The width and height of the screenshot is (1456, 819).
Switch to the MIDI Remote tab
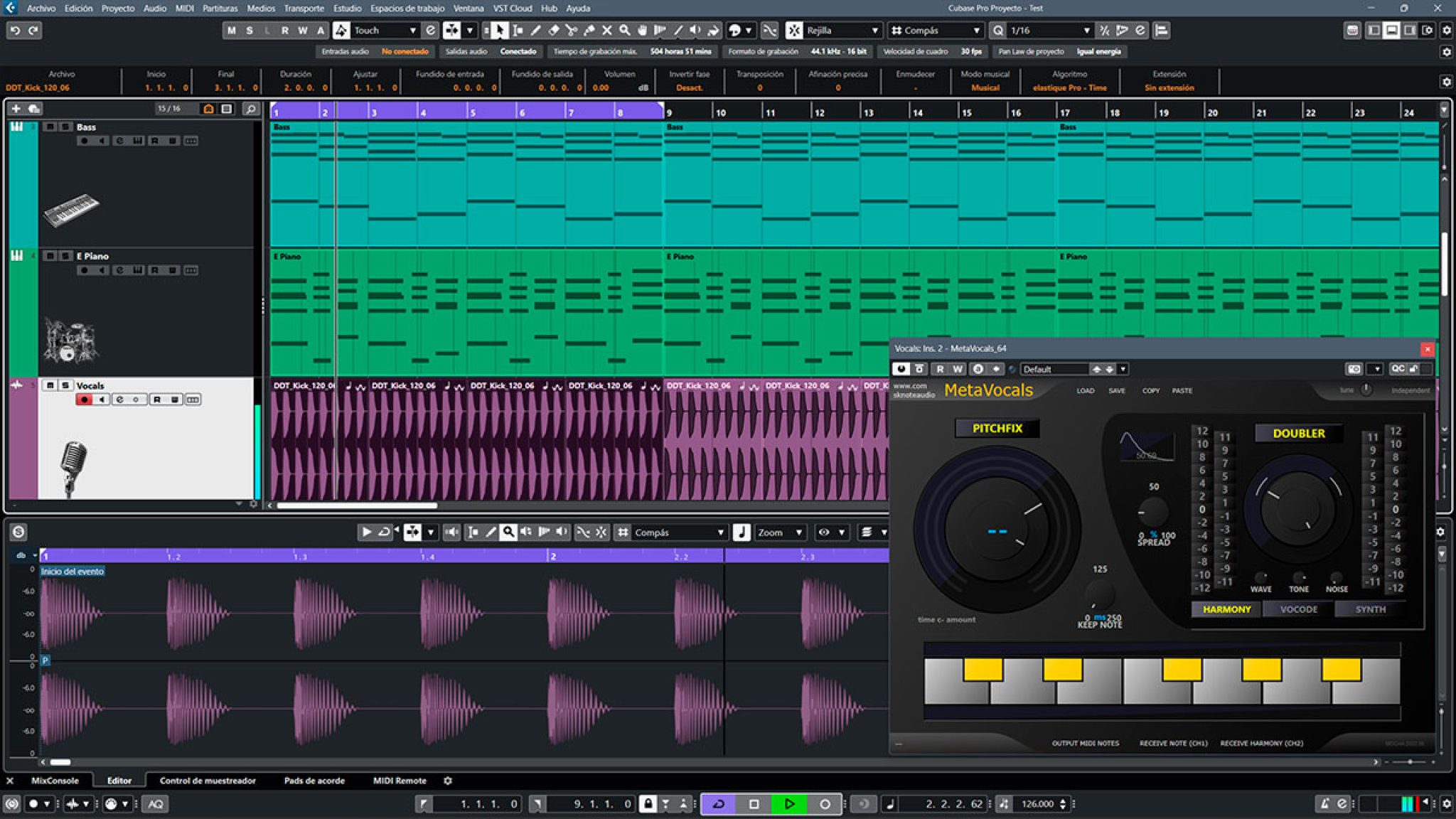tap(400, 781)
